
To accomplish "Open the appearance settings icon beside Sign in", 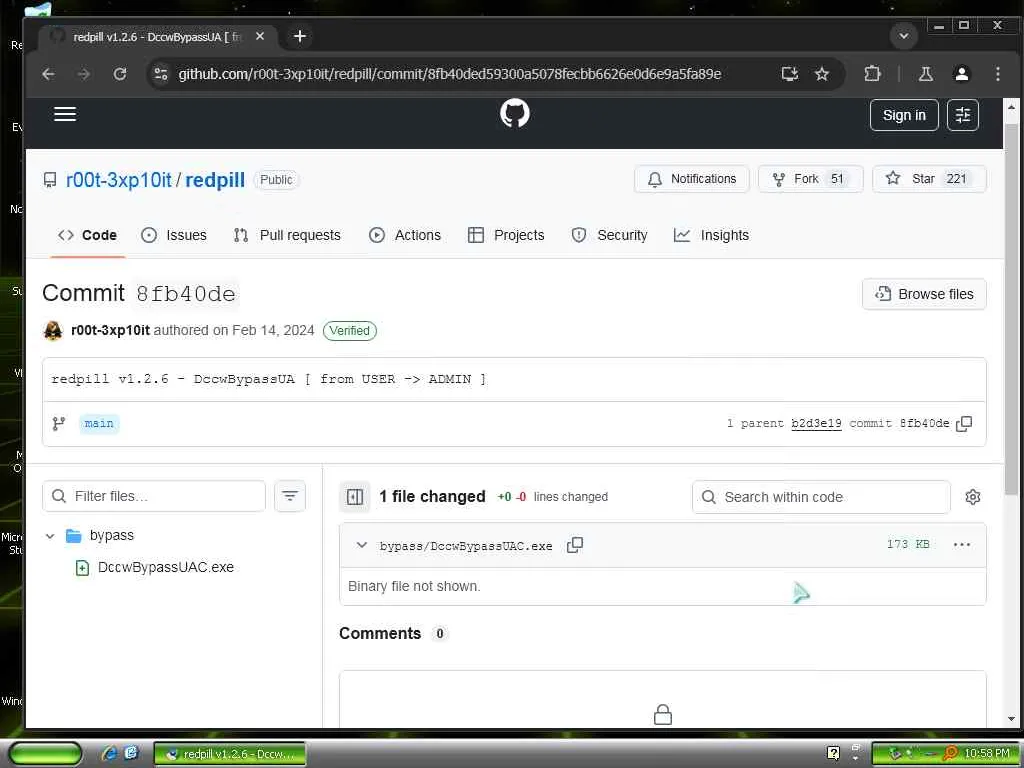I will [x=963, y=116].
